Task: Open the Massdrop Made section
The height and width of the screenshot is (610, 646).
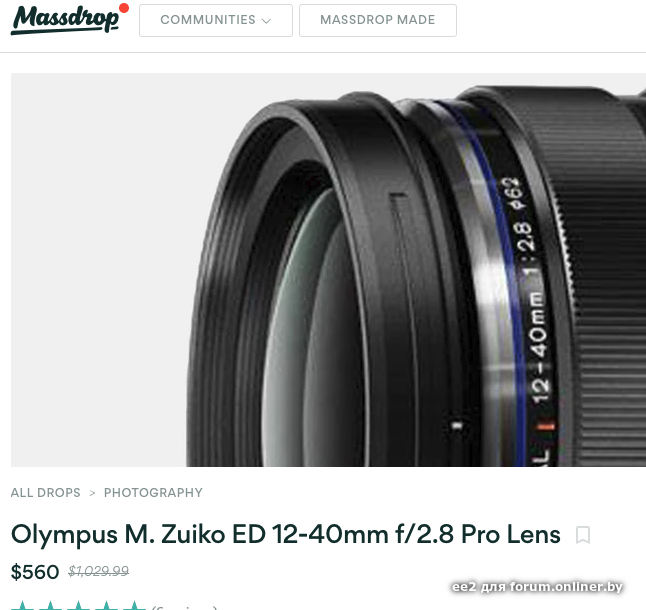Action: (378, 20)
